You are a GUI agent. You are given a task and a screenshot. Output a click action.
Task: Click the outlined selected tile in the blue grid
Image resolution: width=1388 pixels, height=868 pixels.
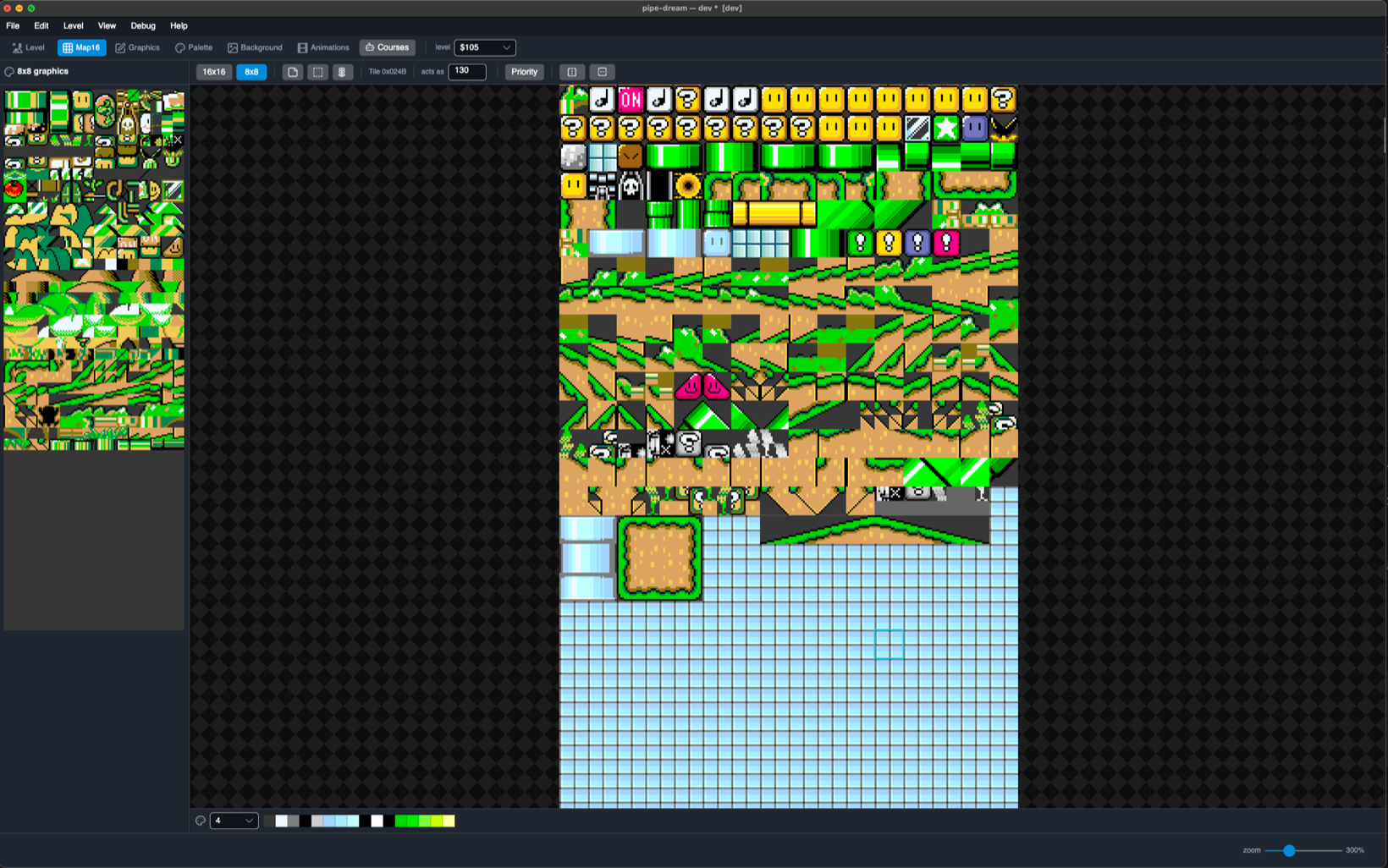(889, 644)
